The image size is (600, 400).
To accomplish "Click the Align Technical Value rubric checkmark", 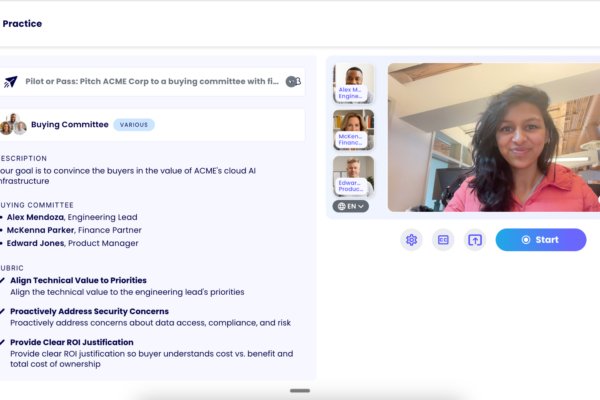I will (x=3, y=281).
